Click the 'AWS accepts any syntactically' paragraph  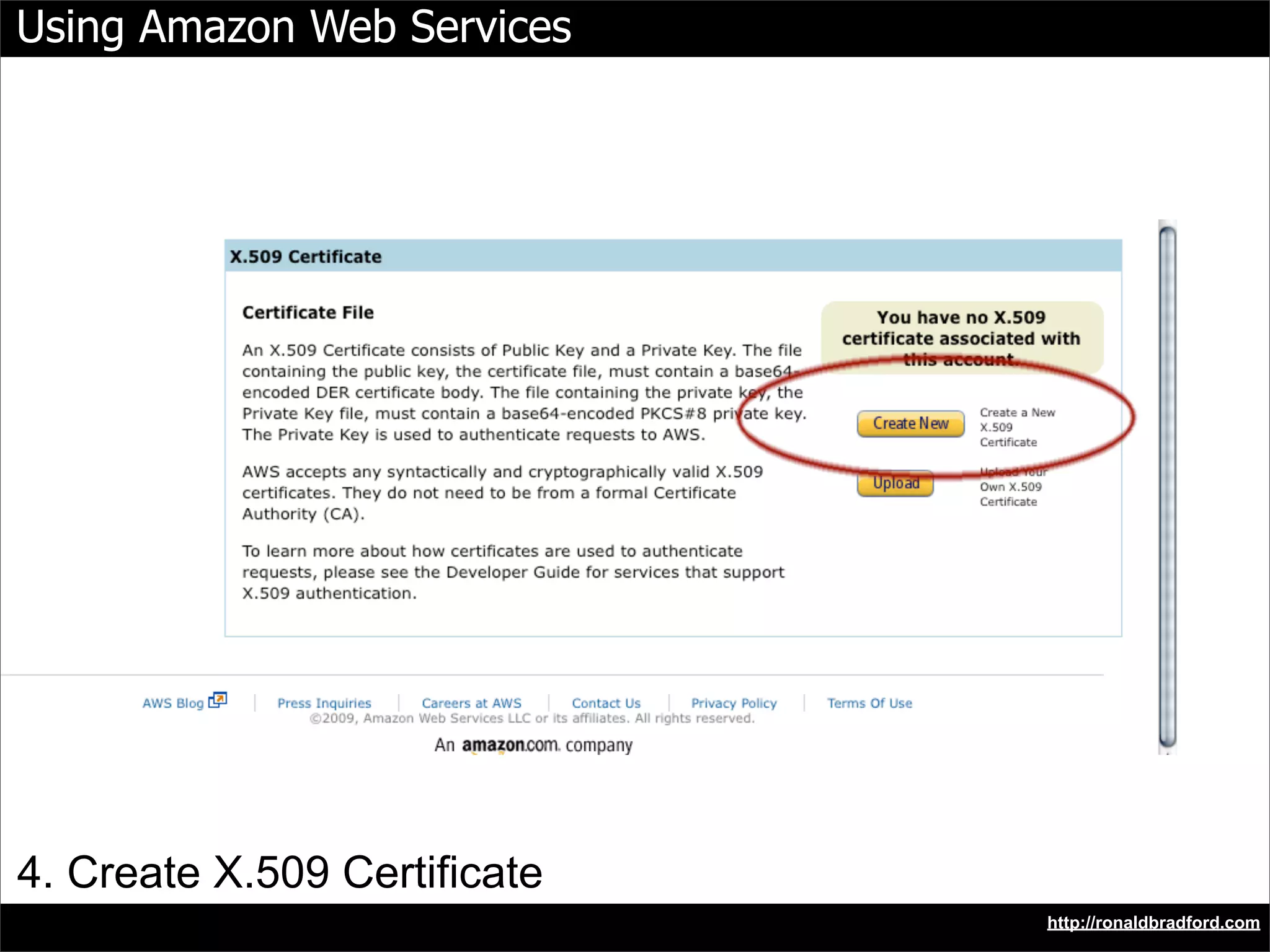(x=502, y=493)
